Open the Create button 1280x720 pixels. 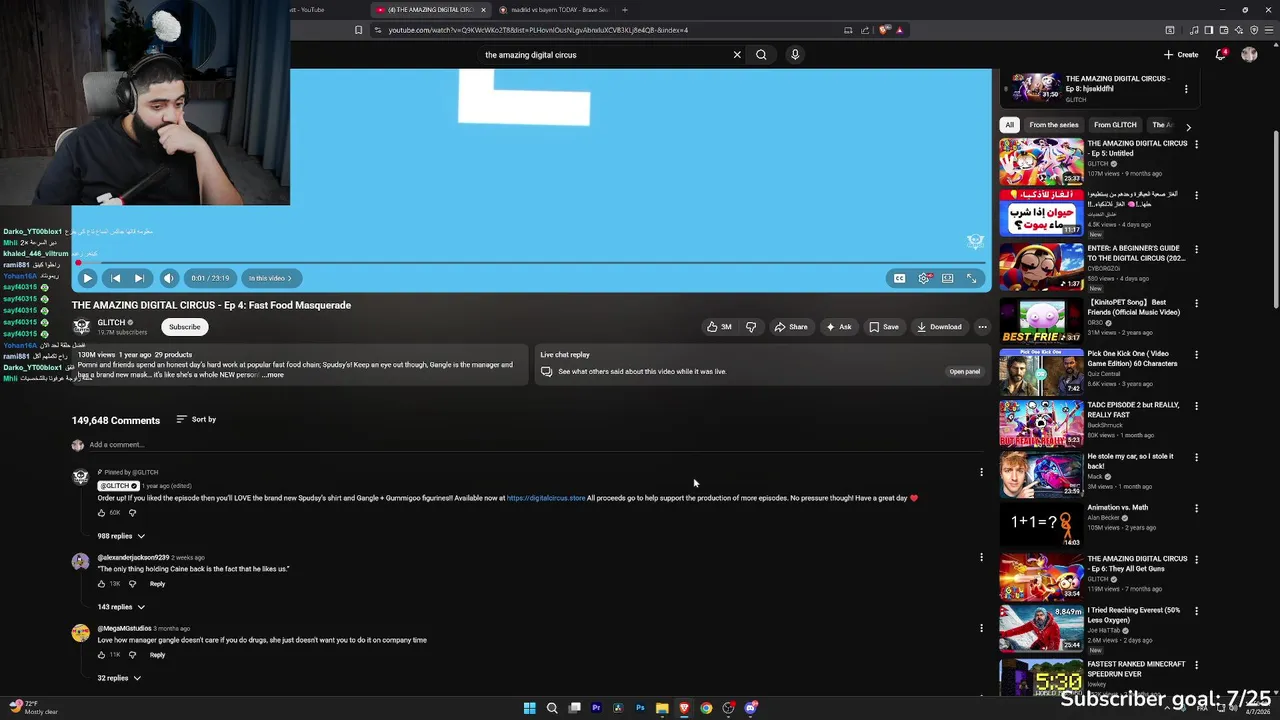[1181, 55]
